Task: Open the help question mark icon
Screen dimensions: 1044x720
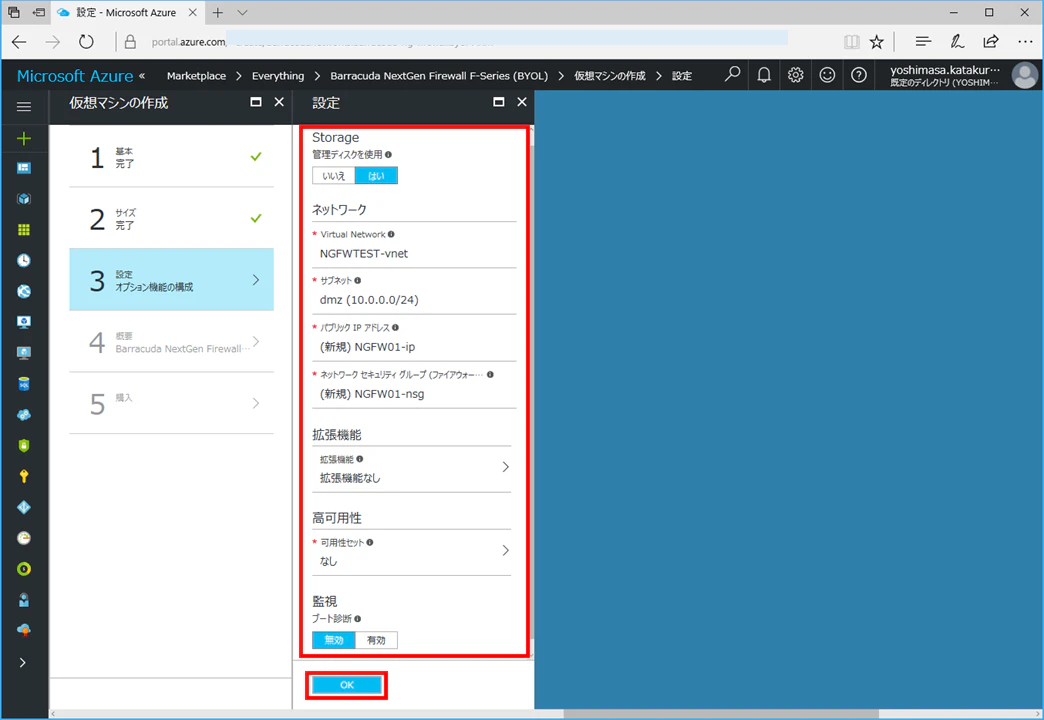Action: click(859, 75)
